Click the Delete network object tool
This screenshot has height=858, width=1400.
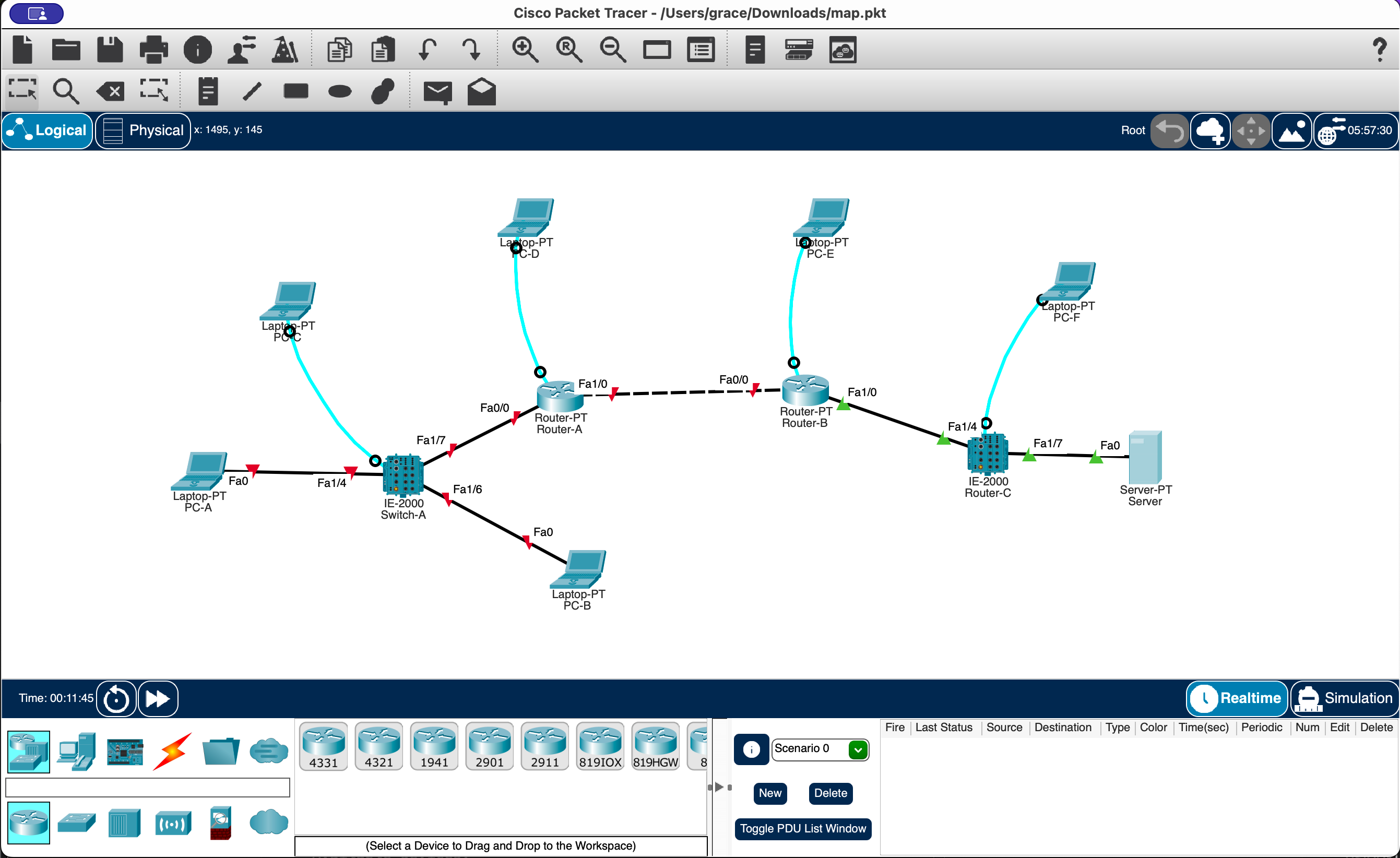point(111,92)
